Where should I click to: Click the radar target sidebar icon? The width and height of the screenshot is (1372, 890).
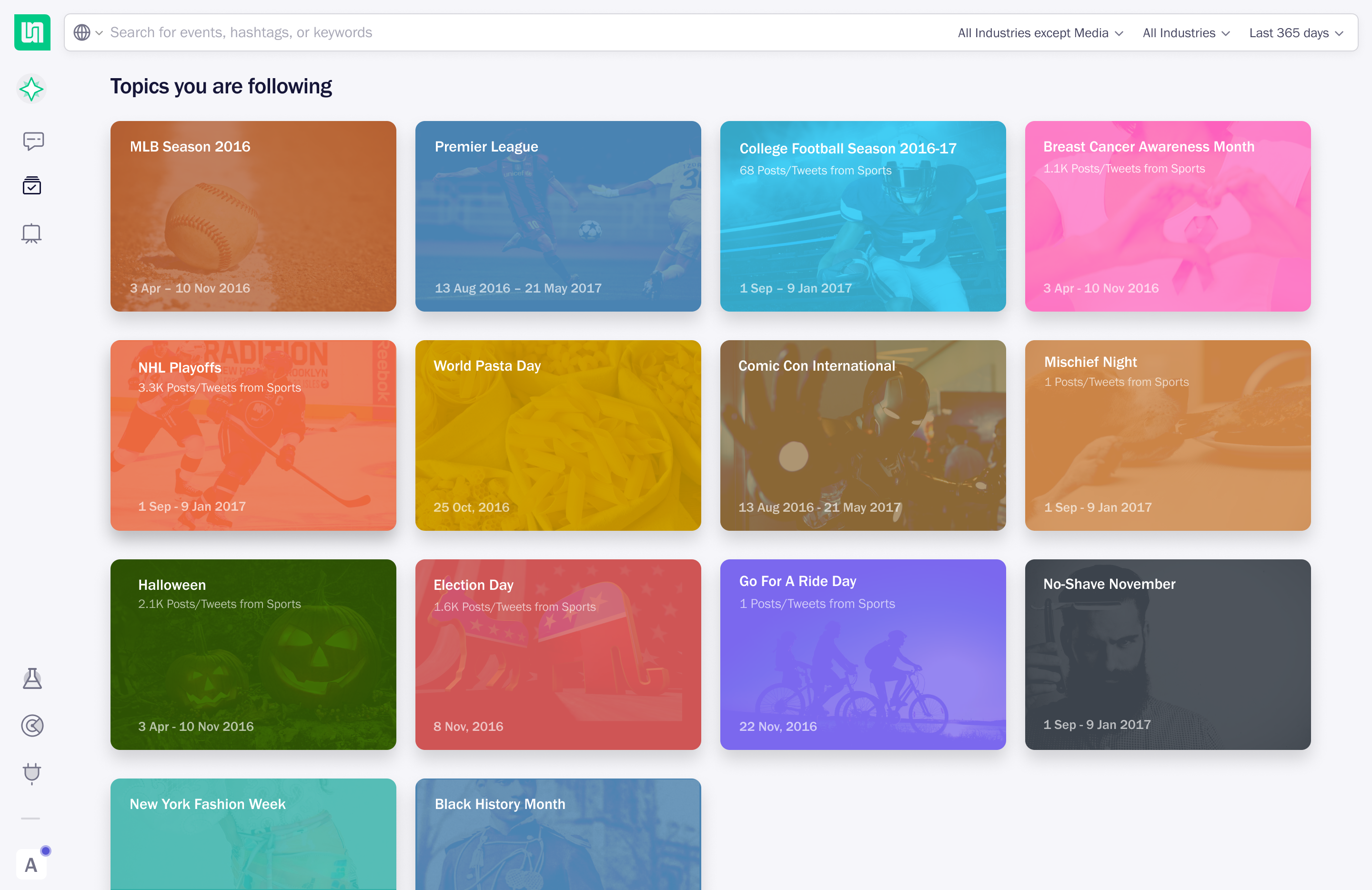coord(32,726)
